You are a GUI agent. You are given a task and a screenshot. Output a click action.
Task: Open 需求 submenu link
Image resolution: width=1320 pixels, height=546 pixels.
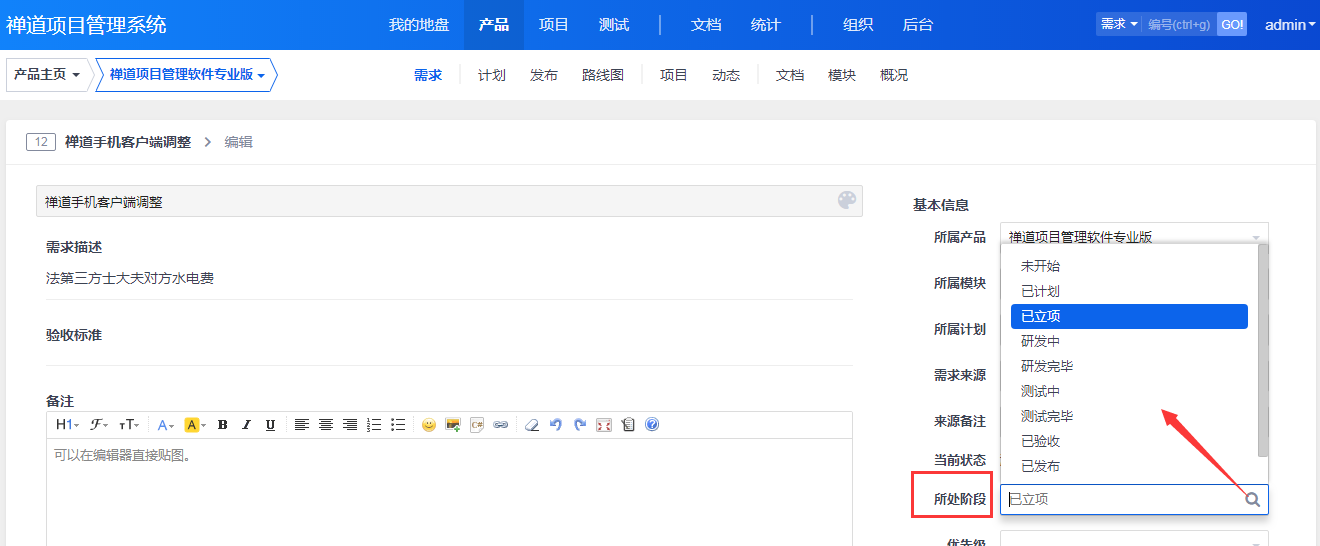pyautogui.click(x=428, y=75)
